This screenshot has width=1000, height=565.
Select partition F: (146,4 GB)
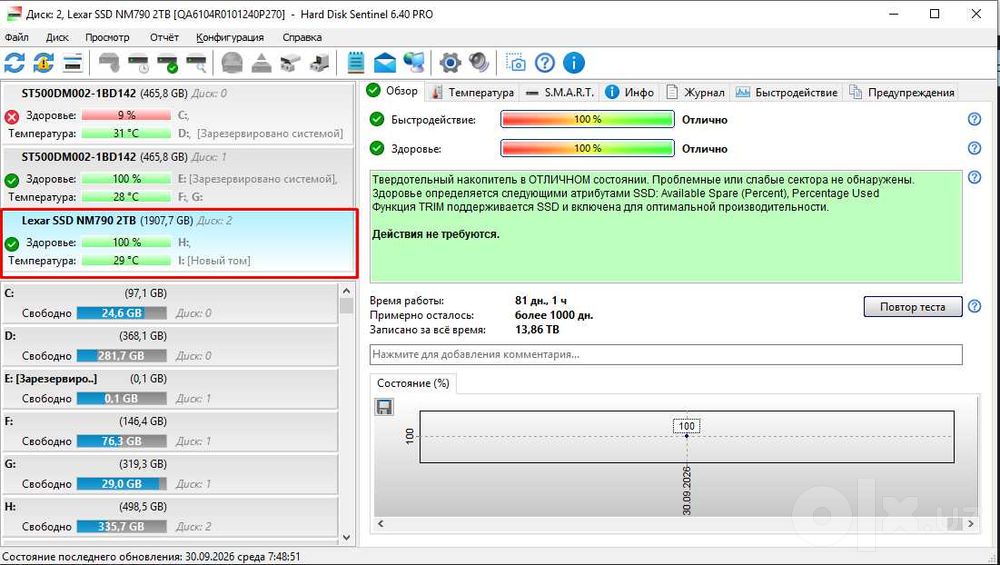click(x=170, y=432)
